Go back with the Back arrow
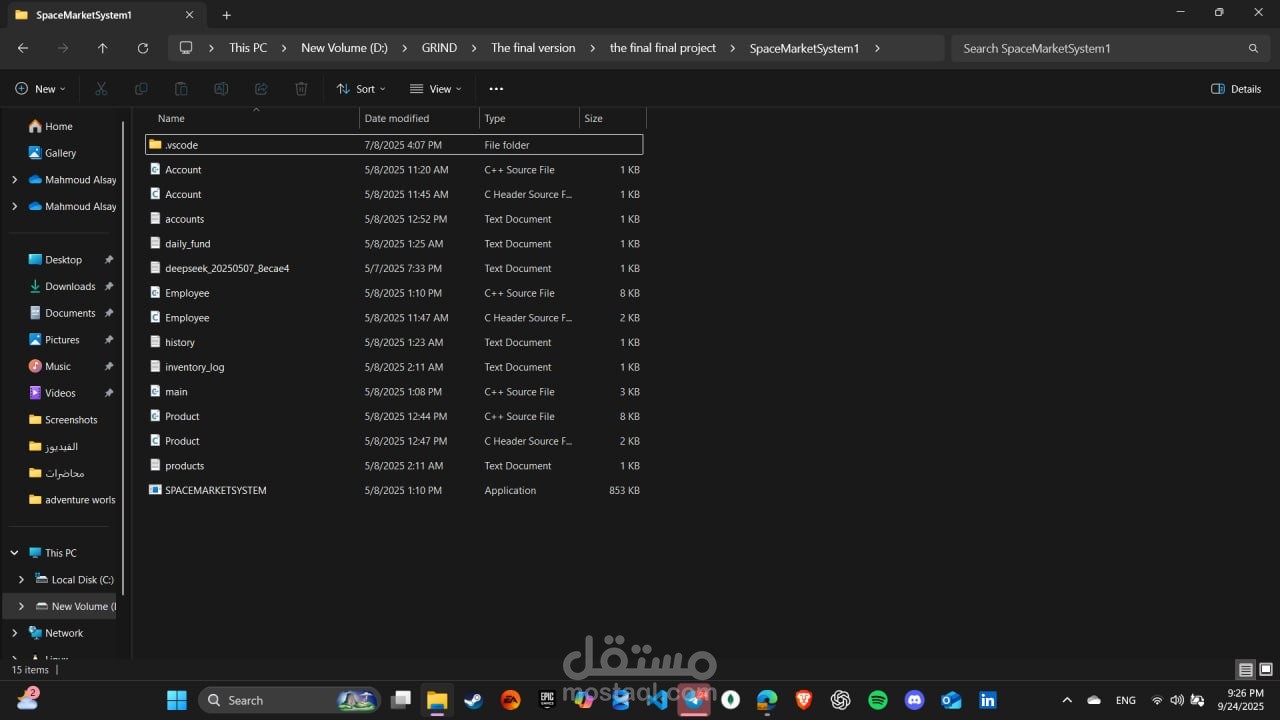Image resolution: width=1280 pixels, height=720 pixels. [x=23, y=48]
